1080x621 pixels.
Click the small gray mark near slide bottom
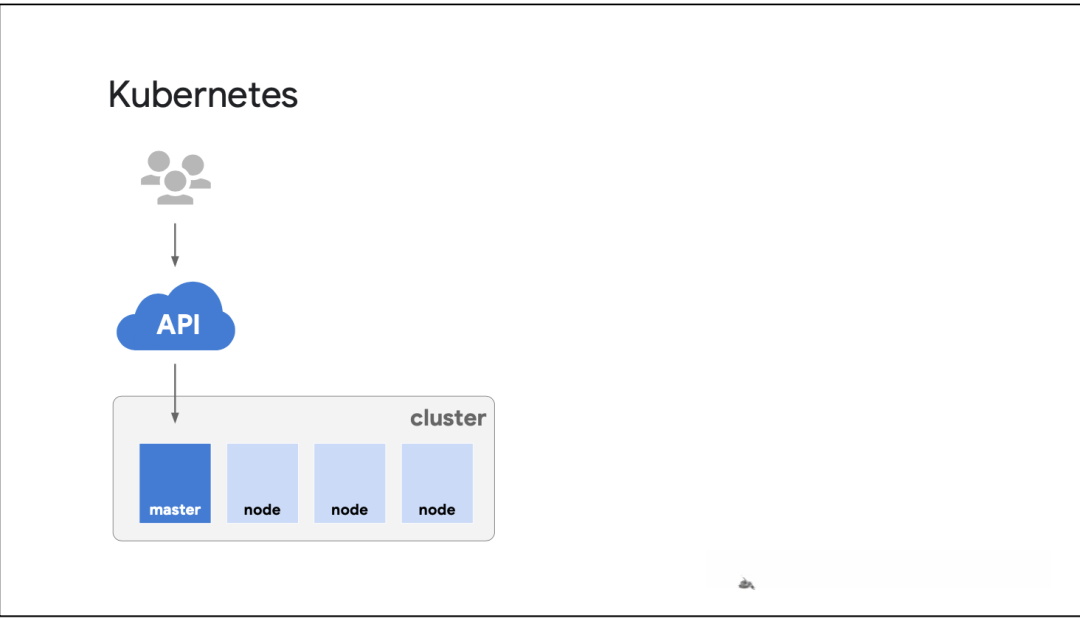[x=746, y=584]
